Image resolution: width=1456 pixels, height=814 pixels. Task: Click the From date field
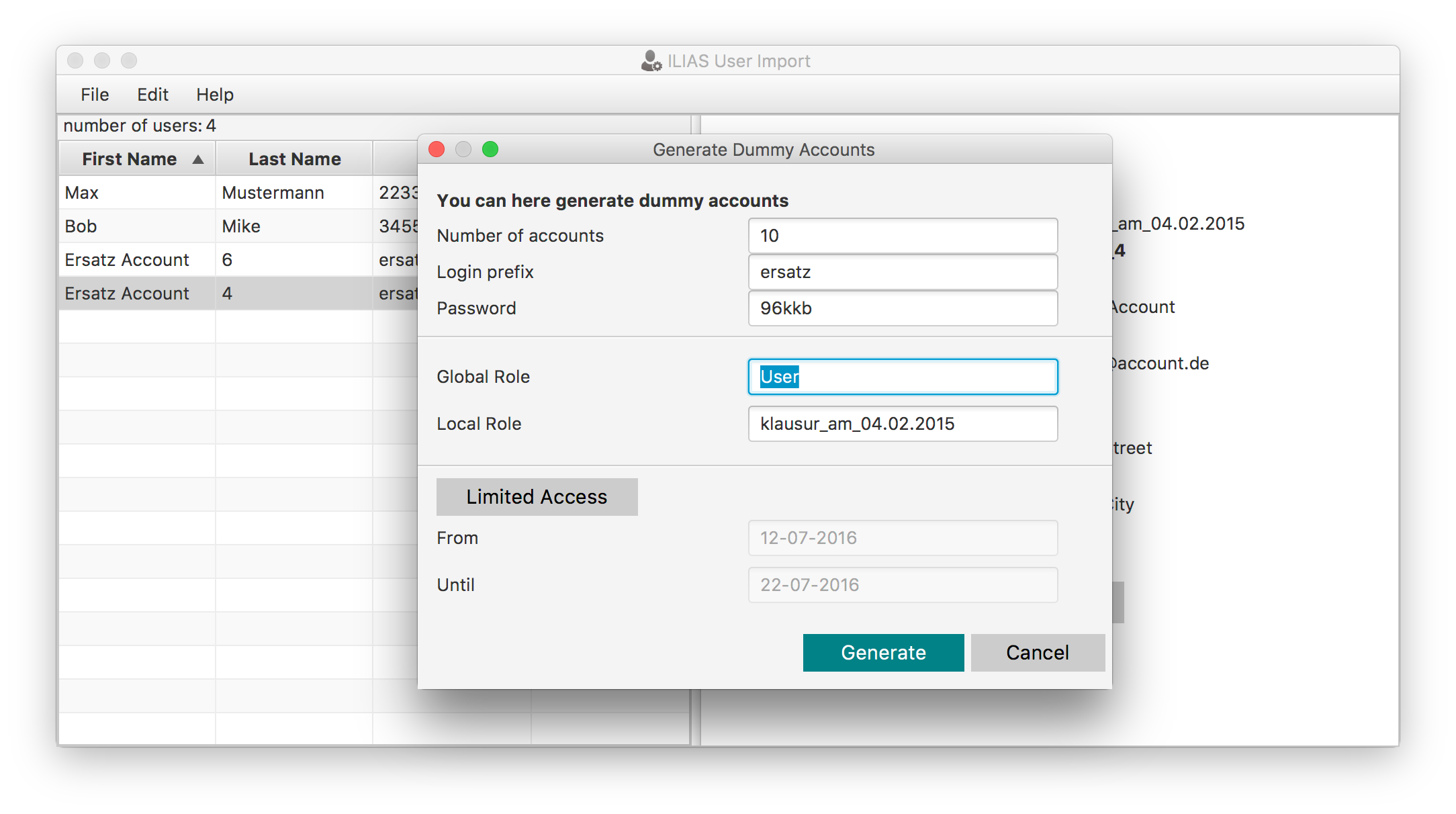tap(903, 538)
